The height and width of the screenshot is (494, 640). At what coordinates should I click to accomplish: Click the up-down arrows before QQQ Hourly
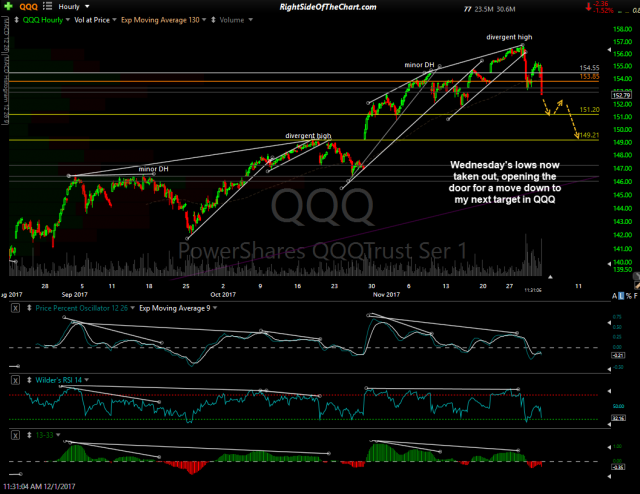click(16, 20)
